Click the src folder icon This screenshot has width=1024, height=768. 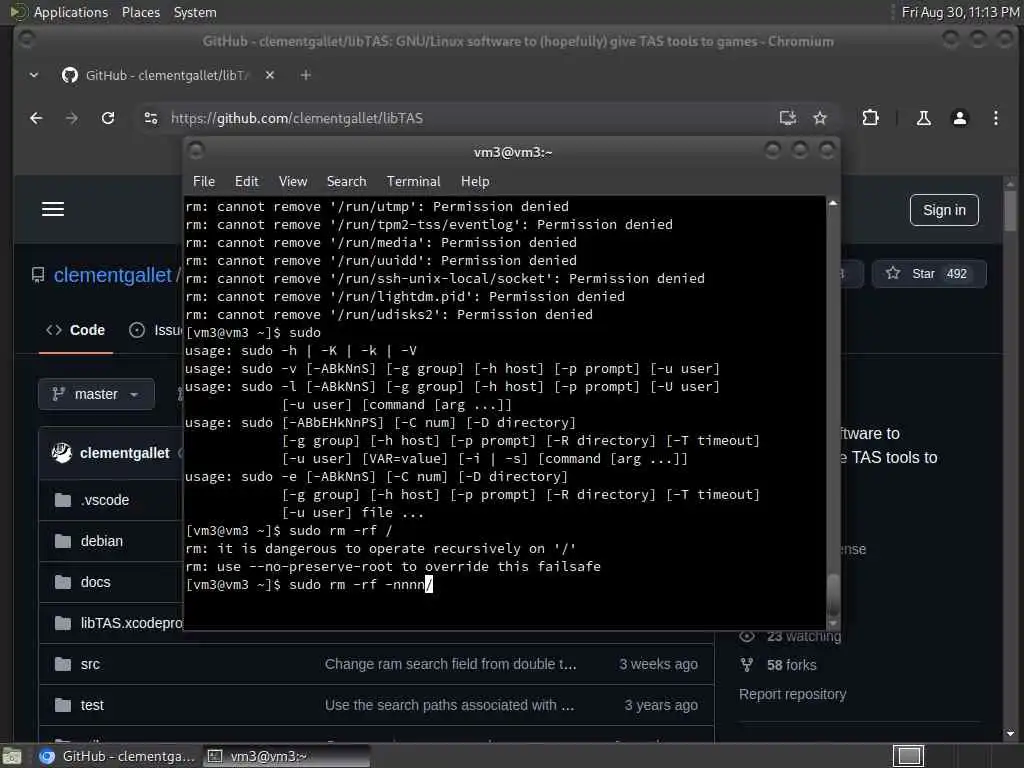click(x=63, y=665)
